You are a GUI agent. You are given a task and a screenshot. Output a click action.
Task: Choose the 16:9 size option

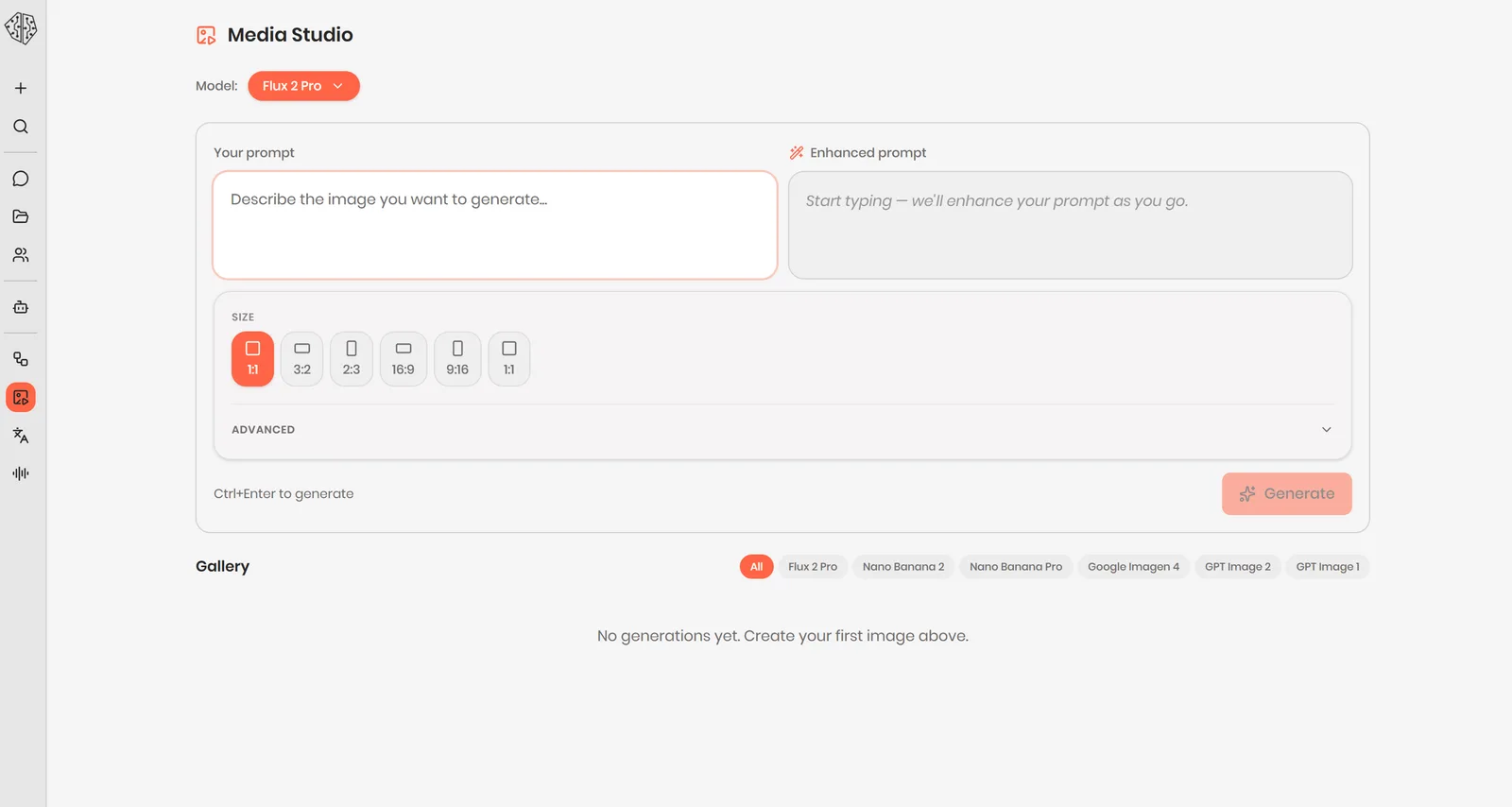tap(404, 359)
